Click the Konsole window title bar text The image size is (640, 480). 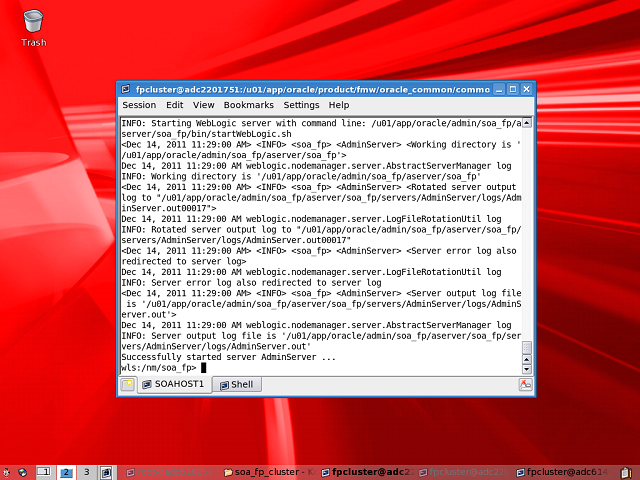[x=312, y=89]
